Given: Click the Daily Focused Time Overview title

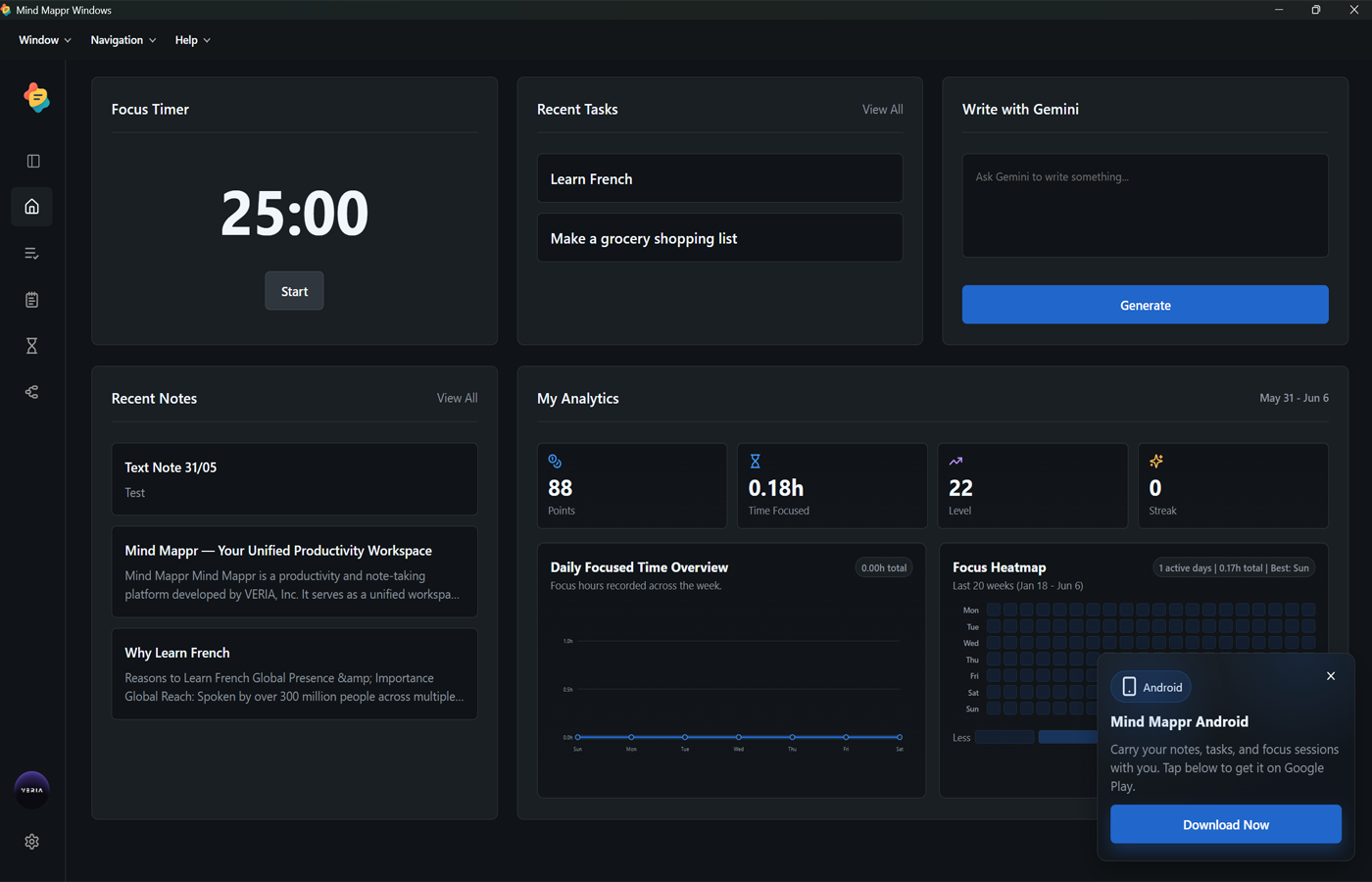Looking at the screenshot, I should click(x=639, y=567).
